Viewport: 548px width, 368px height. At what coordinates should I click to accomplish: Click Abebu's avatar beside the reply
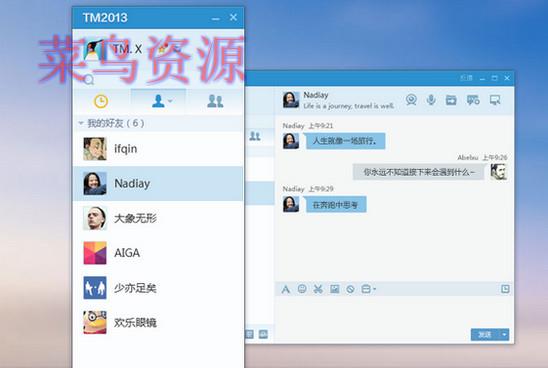pos(499,172)
